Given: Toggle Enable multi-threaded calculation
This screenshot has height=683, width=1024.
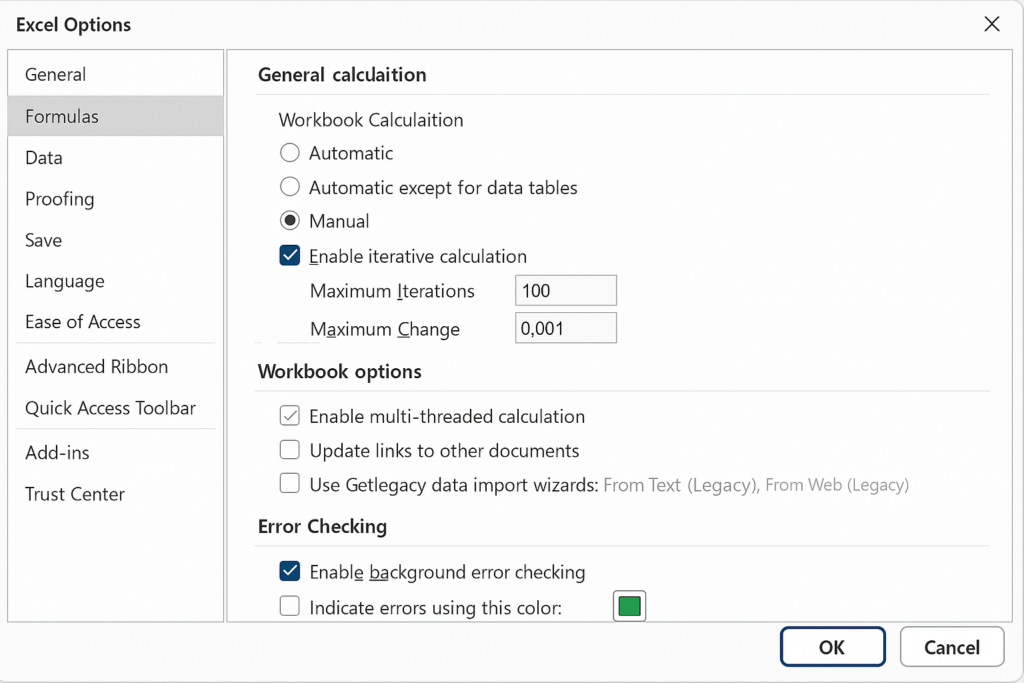Looking at the screenshot, I should tap(290, 416).
